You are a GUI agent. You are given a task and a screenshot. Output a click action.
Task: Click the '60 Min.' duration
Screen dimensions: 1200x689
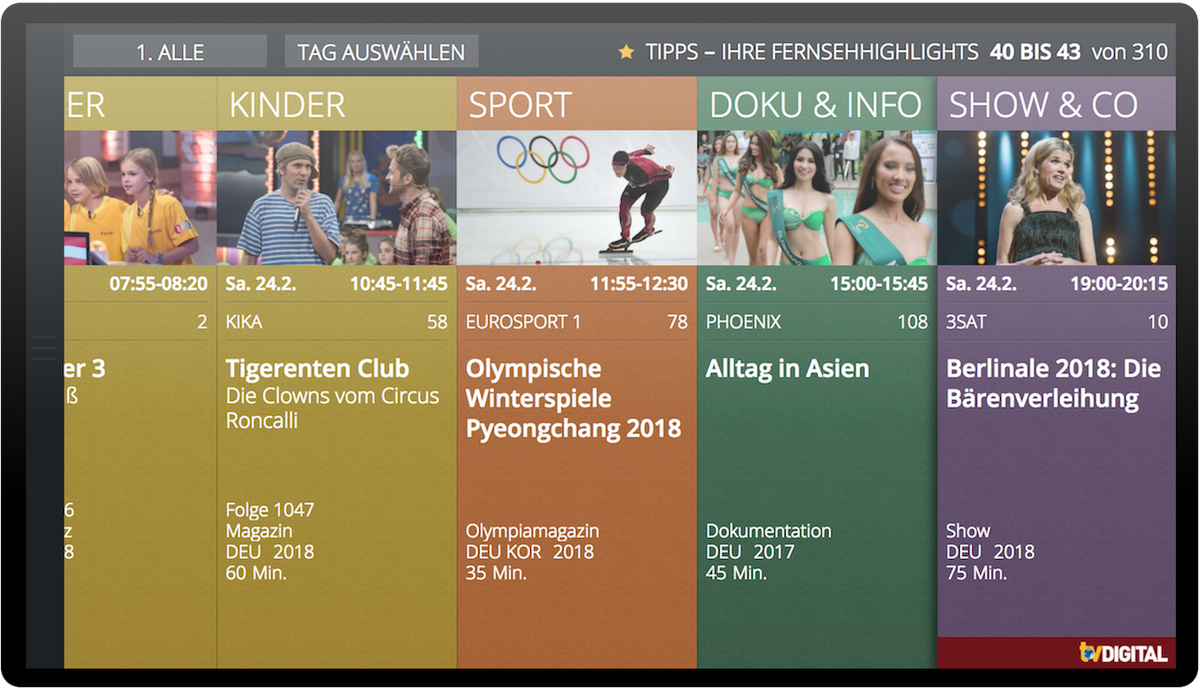tap(256, 574)
